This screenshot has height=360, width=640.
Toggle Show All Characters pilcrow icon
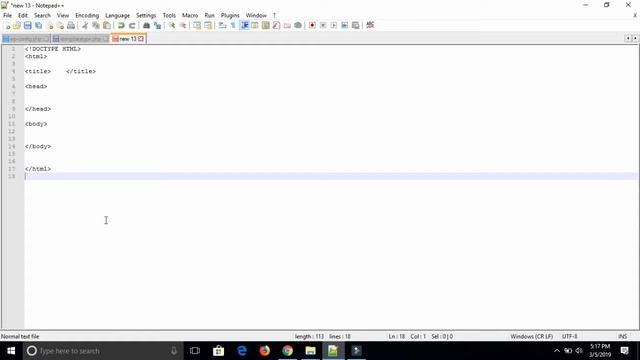coord(233,25)
